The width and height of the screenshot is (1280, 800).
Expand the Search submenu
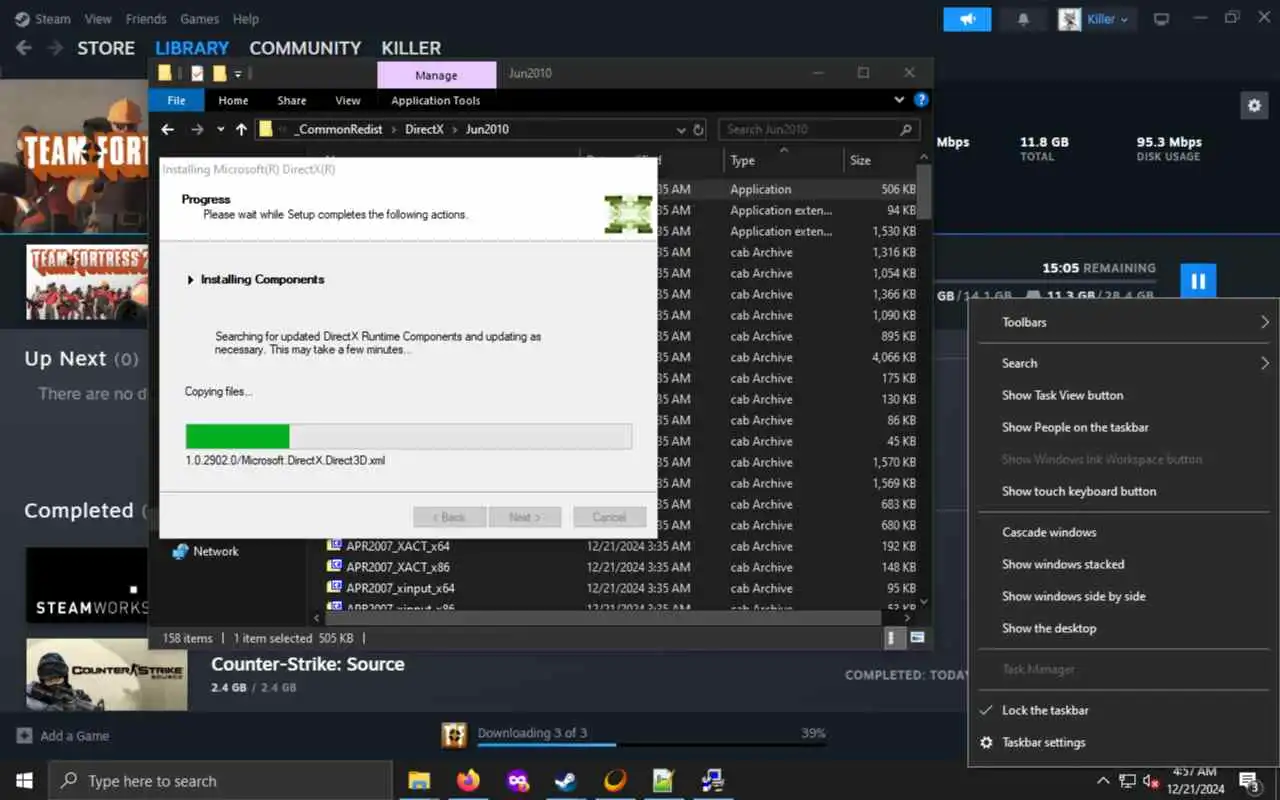click(1124, 363)
